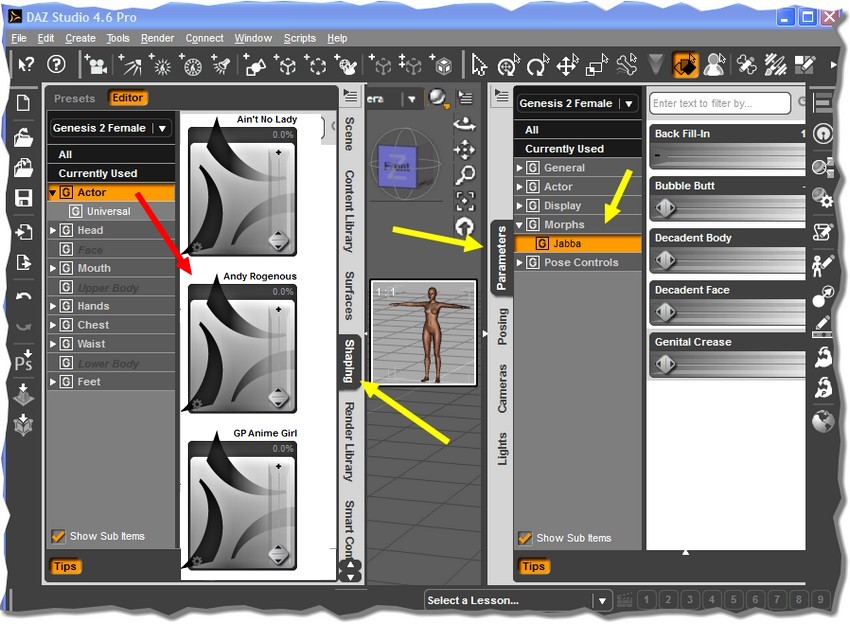The image size is (850, 624).
Task: Click the figure in the viewport
Action: (432, 333)
